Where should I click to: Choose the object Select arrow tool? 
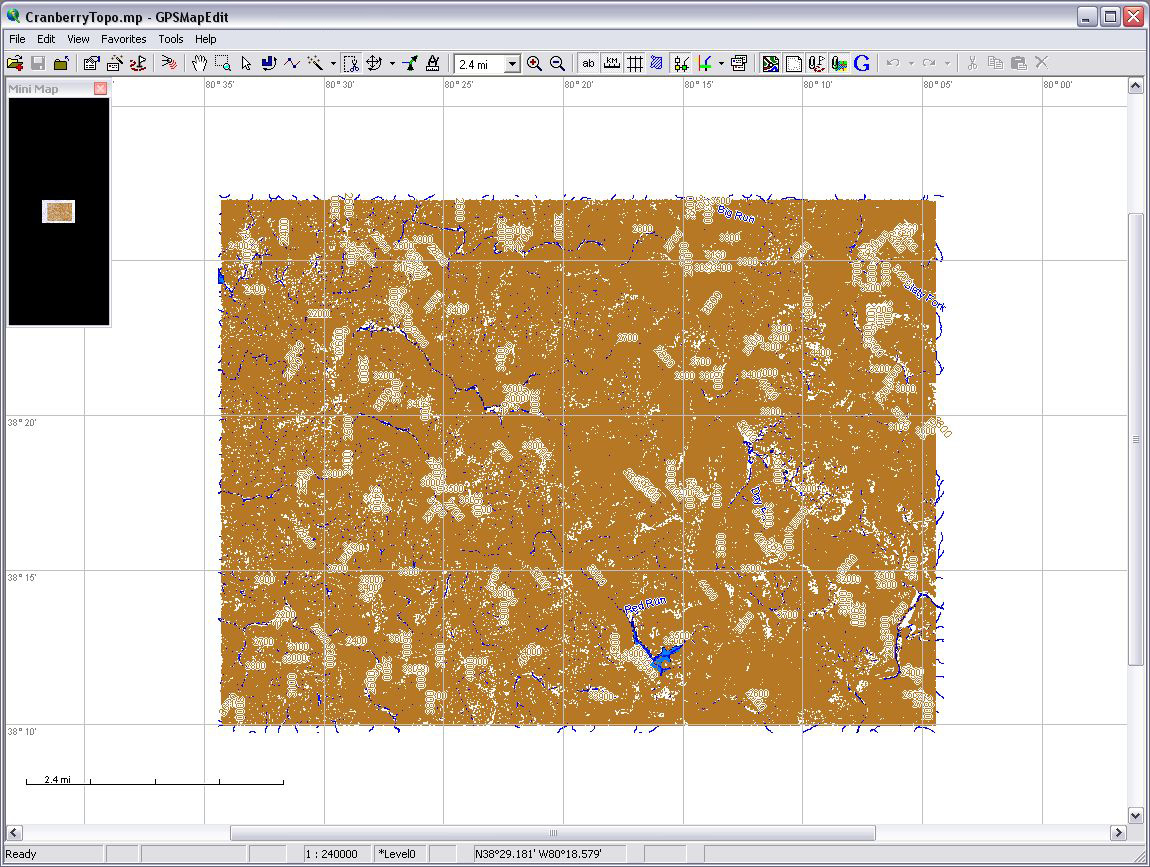(x=246, y=63)
